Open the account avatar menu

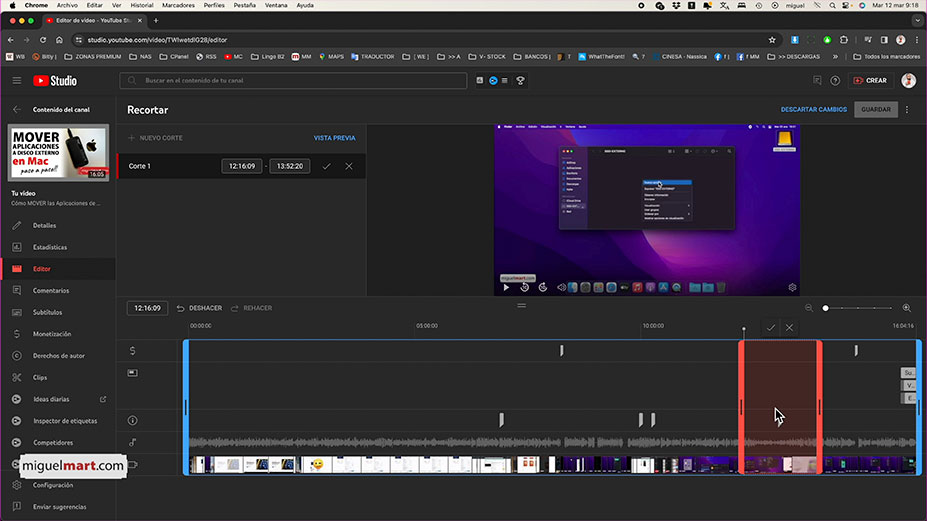tap(909, 80)
